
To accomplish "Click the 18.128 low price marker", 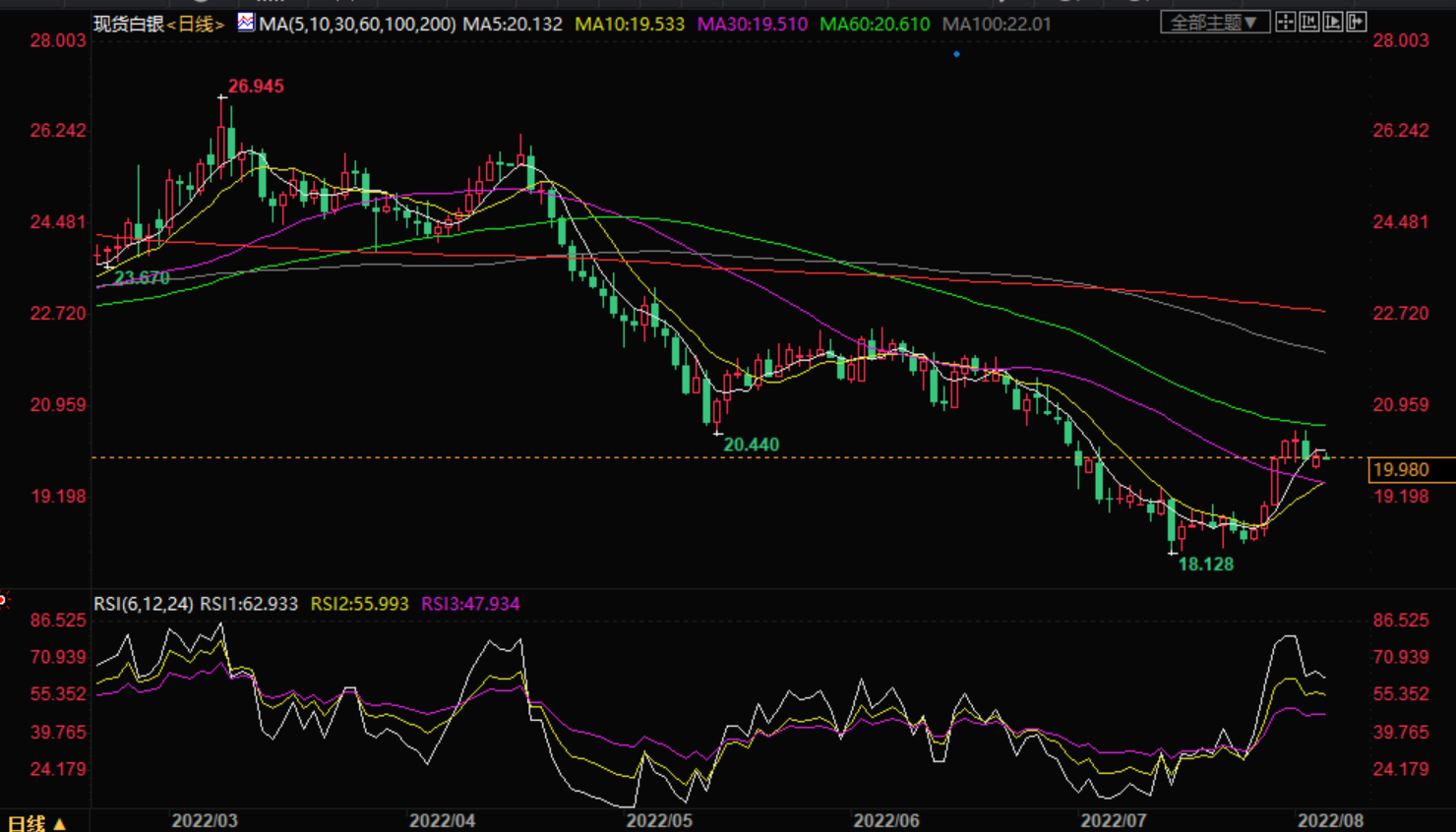I will [x=1206, y=565].
